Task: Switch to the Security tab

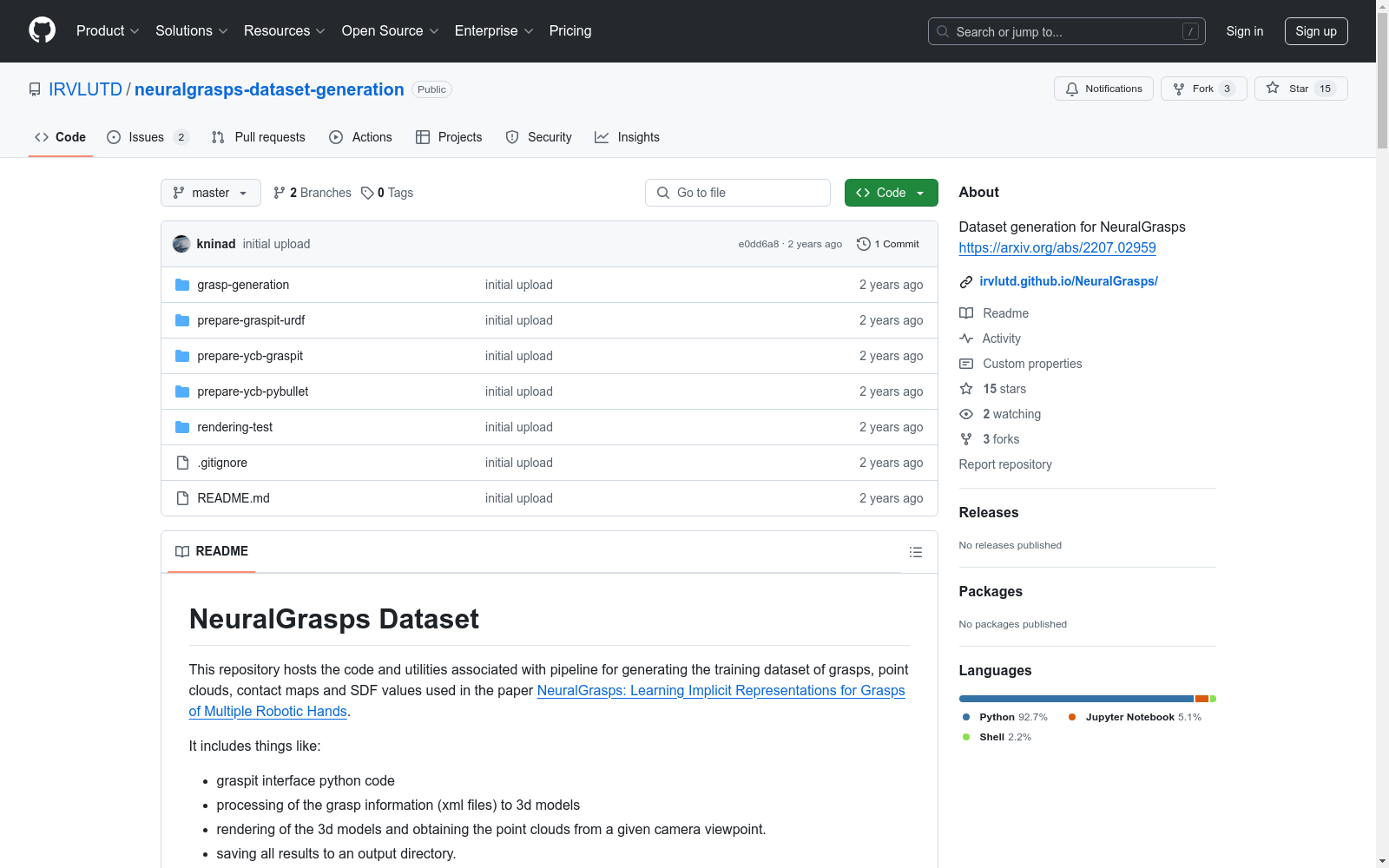Action: 538,137
